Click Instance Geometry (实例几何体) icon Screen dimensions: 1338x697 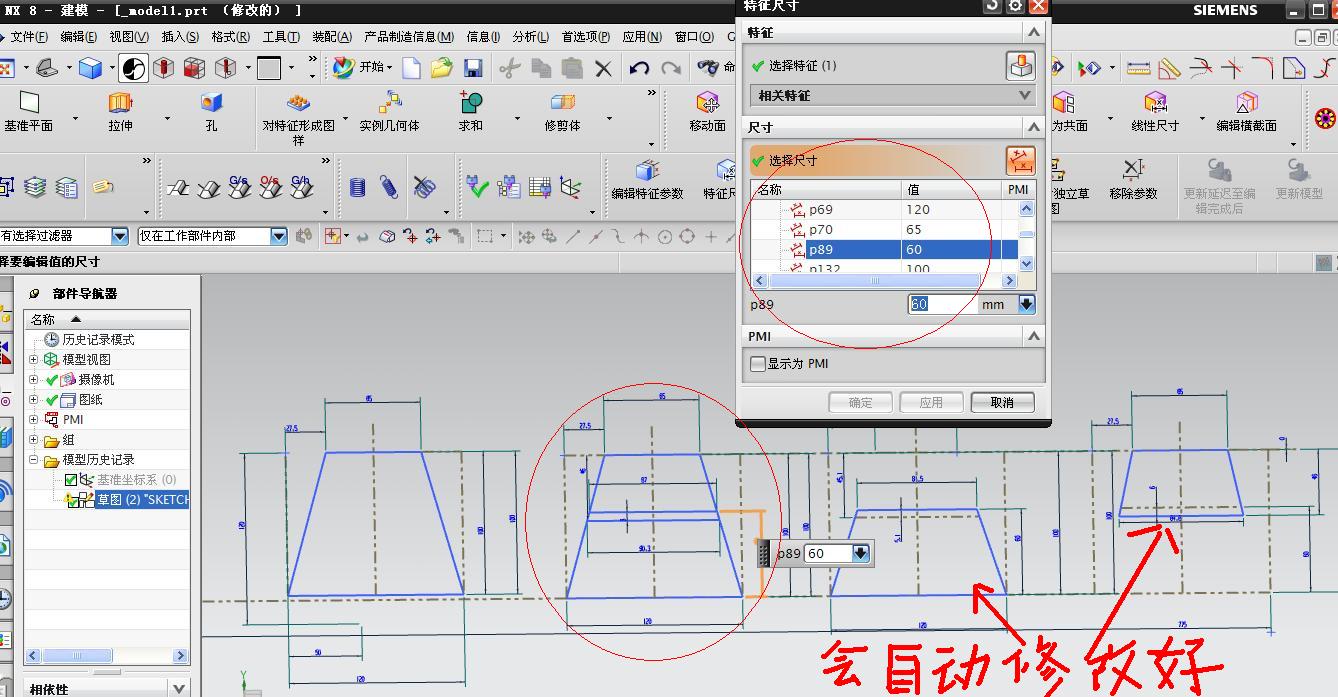tap(390, 102)
